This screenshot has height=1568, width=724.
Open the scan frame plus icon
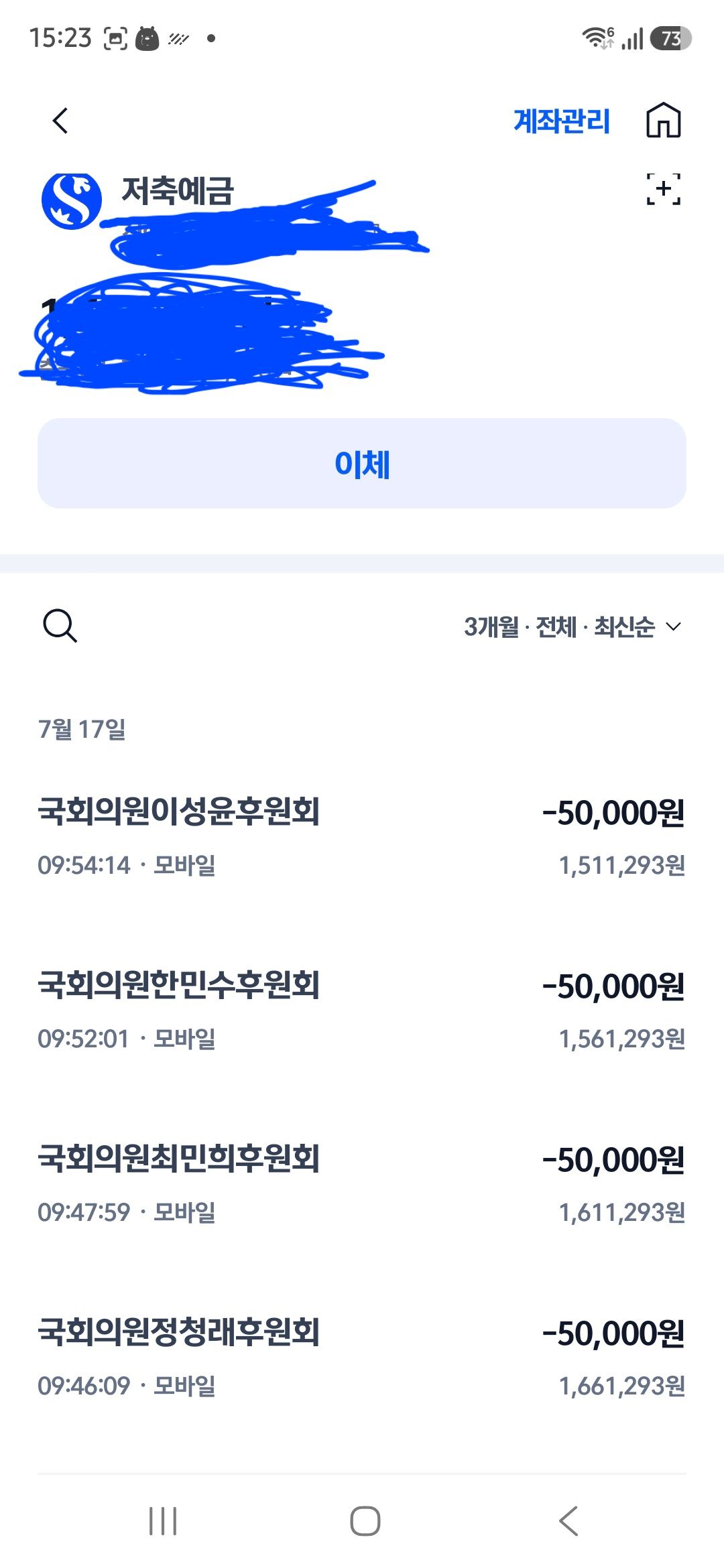(663, 189)
